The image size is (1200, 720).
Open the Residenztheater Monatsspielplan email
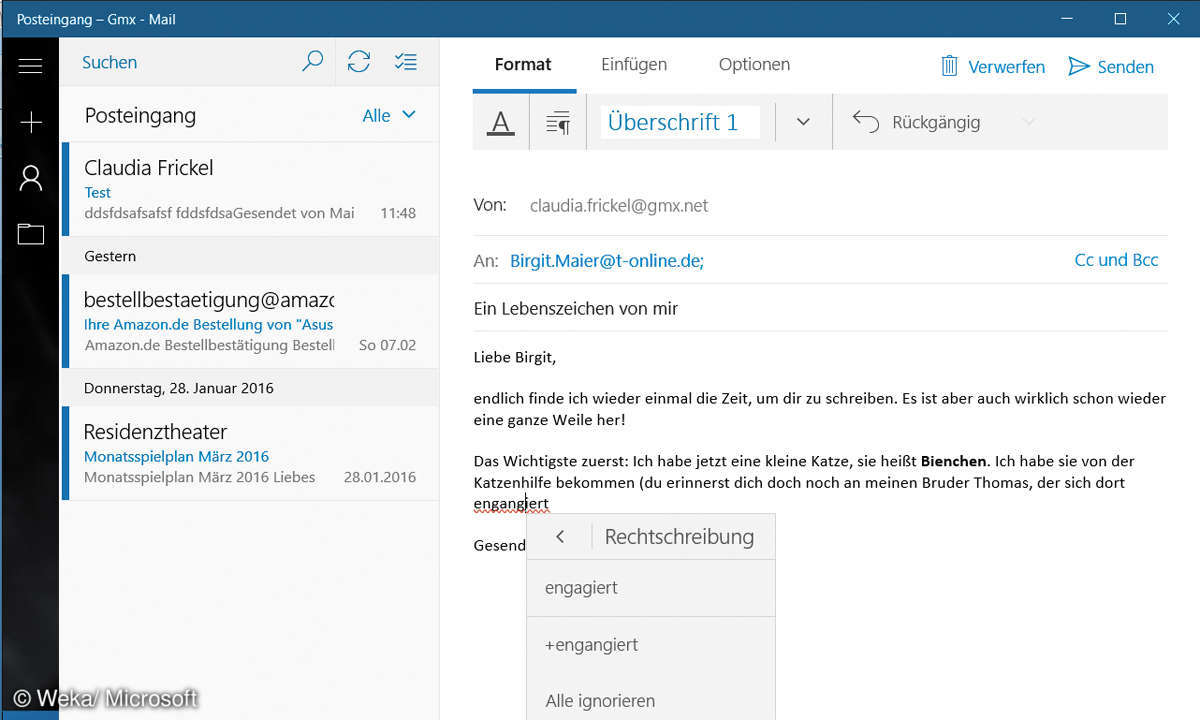[250, 453]
